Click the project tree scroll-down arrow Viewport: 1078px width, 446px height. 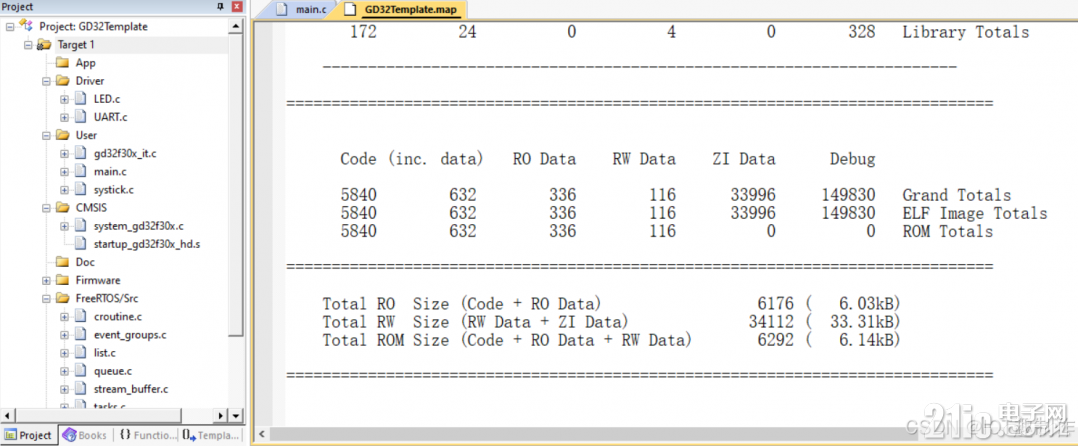[236, 416]
